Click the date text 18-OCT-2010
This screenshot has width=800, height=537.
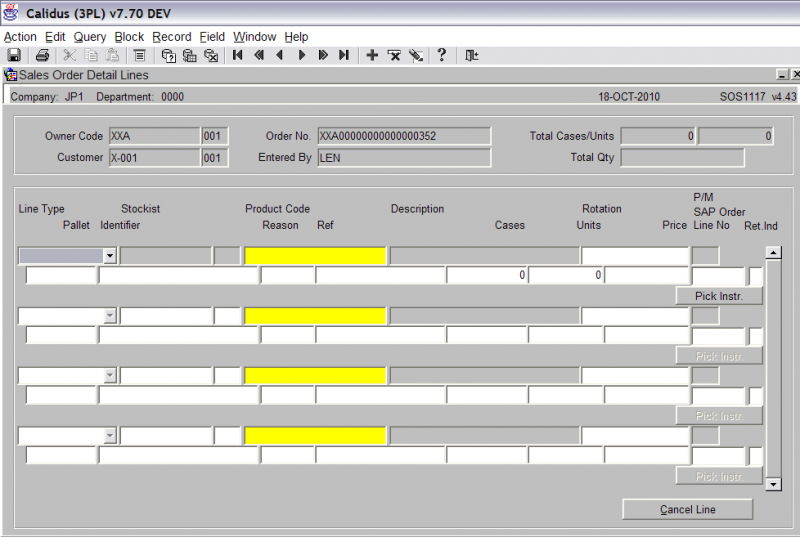click(x=629, y=96)
